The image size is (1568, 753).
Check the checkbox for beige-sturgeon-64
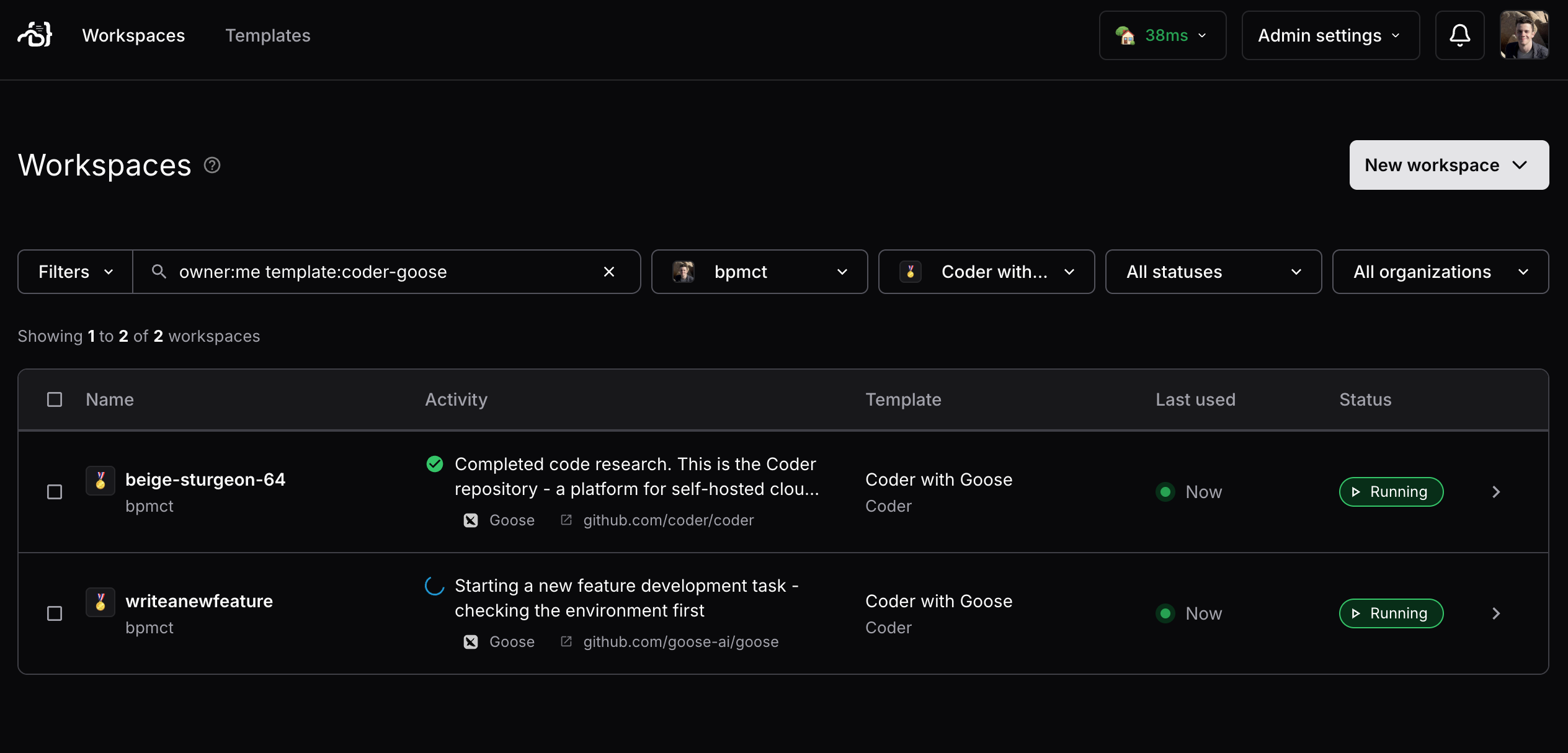55,491
